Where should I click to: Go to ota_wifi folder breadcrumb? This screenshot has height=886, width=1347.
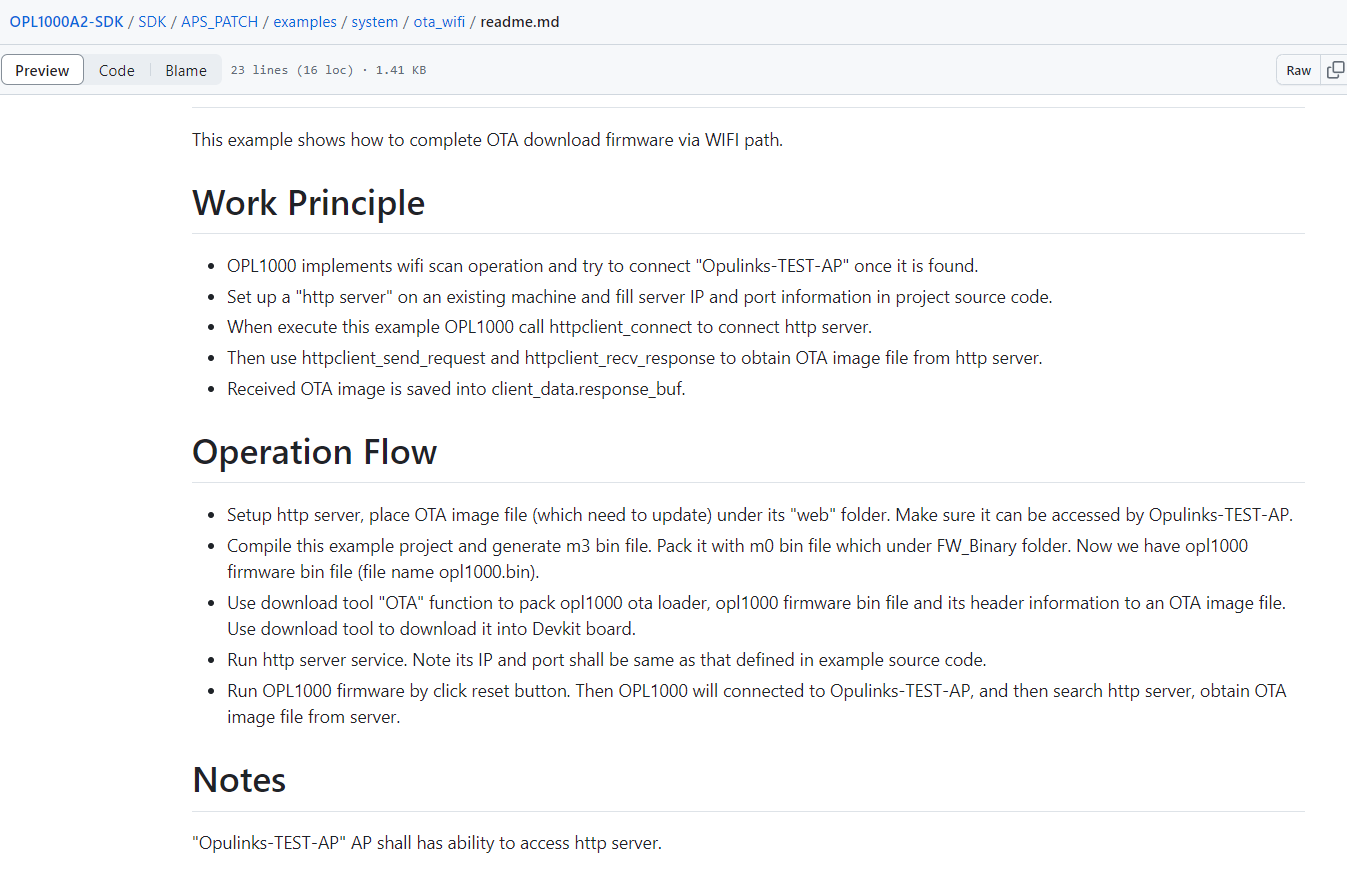pos(439,21)
